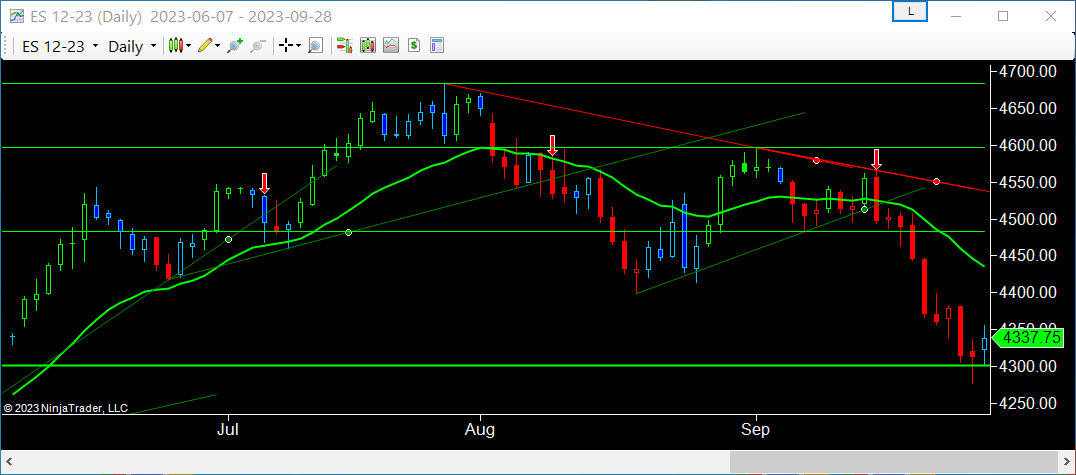Select the crosshair cursor tool
The width and height of the screenshot is (1076, 475).
tap(285, 46)
